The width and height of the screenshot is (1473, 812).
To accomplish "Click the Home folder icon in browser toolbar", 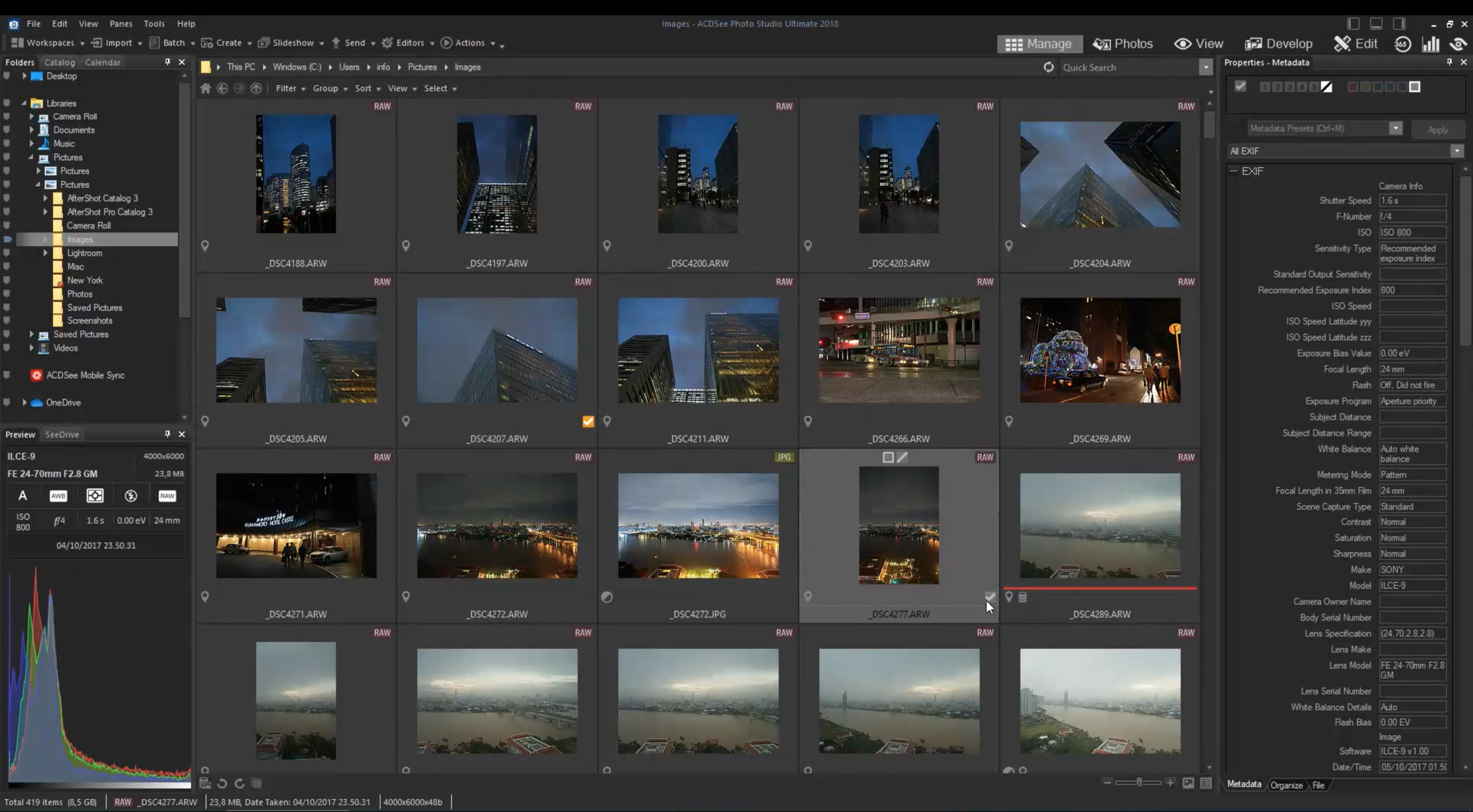I will [205, 89].
